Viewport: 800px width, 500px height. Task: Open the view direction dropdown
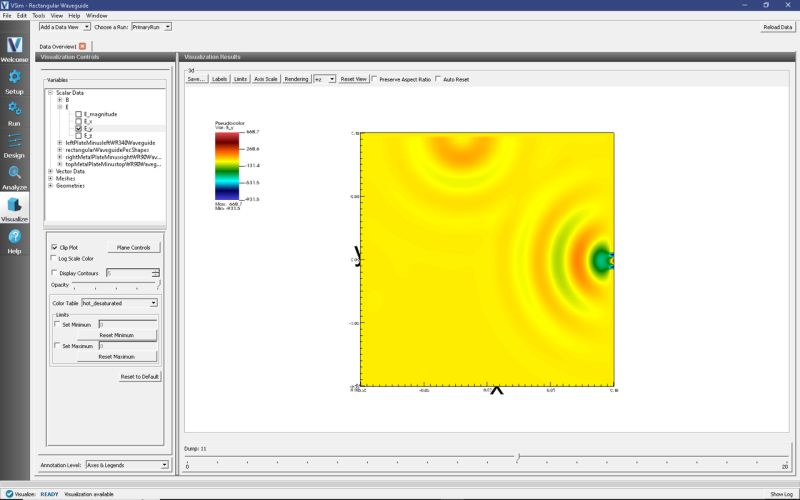(x=324, y=79)
